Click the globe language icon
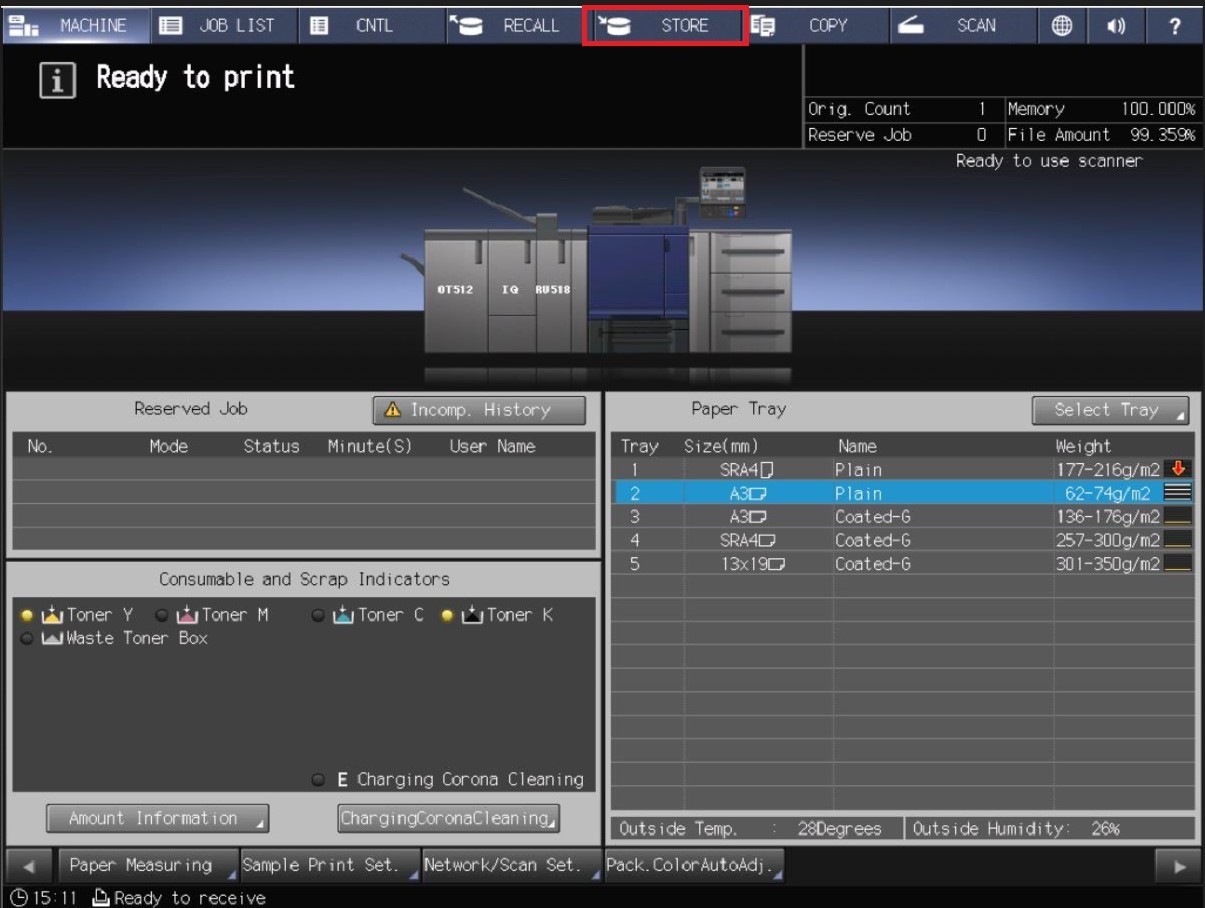The image size is (1205, 908). point(1062,27)
